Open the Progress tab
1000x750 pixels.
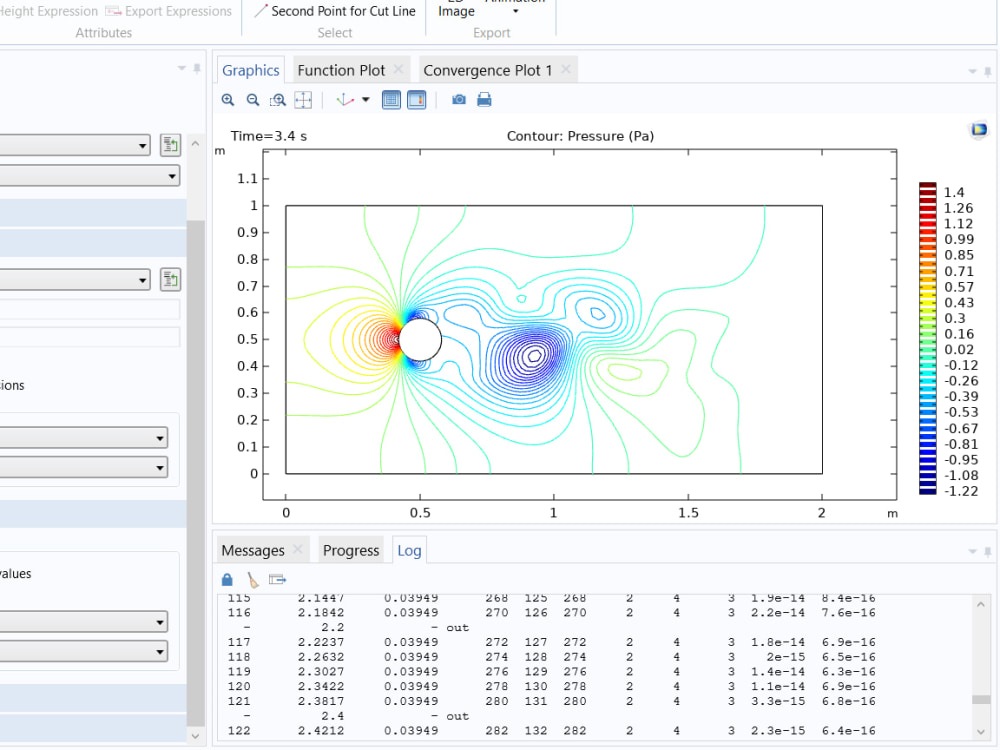click(351, 550)
